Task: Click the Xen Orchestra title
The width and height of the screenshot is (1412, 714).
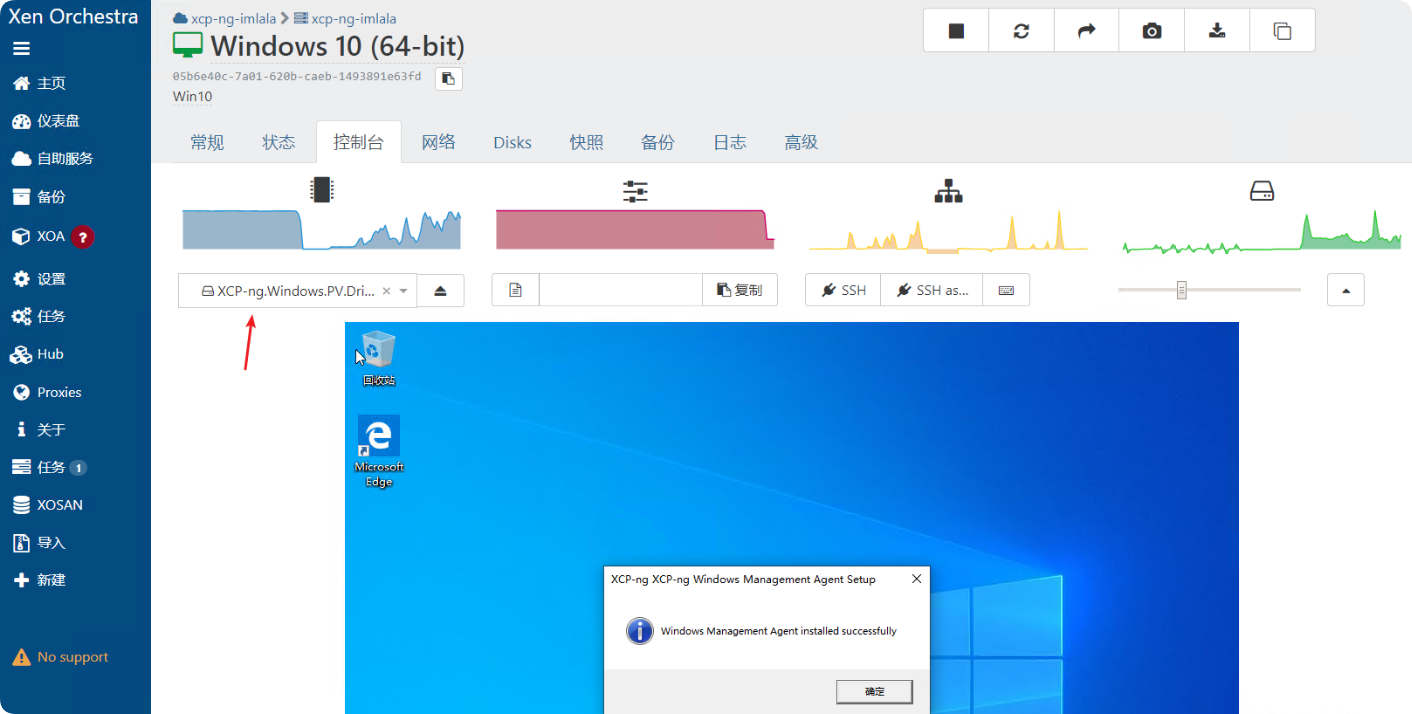Action: point(73,16)
